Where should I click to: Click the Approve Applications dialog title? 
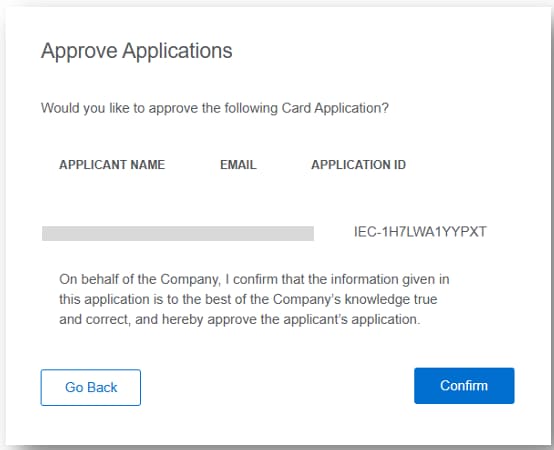[x=137, y=51]
